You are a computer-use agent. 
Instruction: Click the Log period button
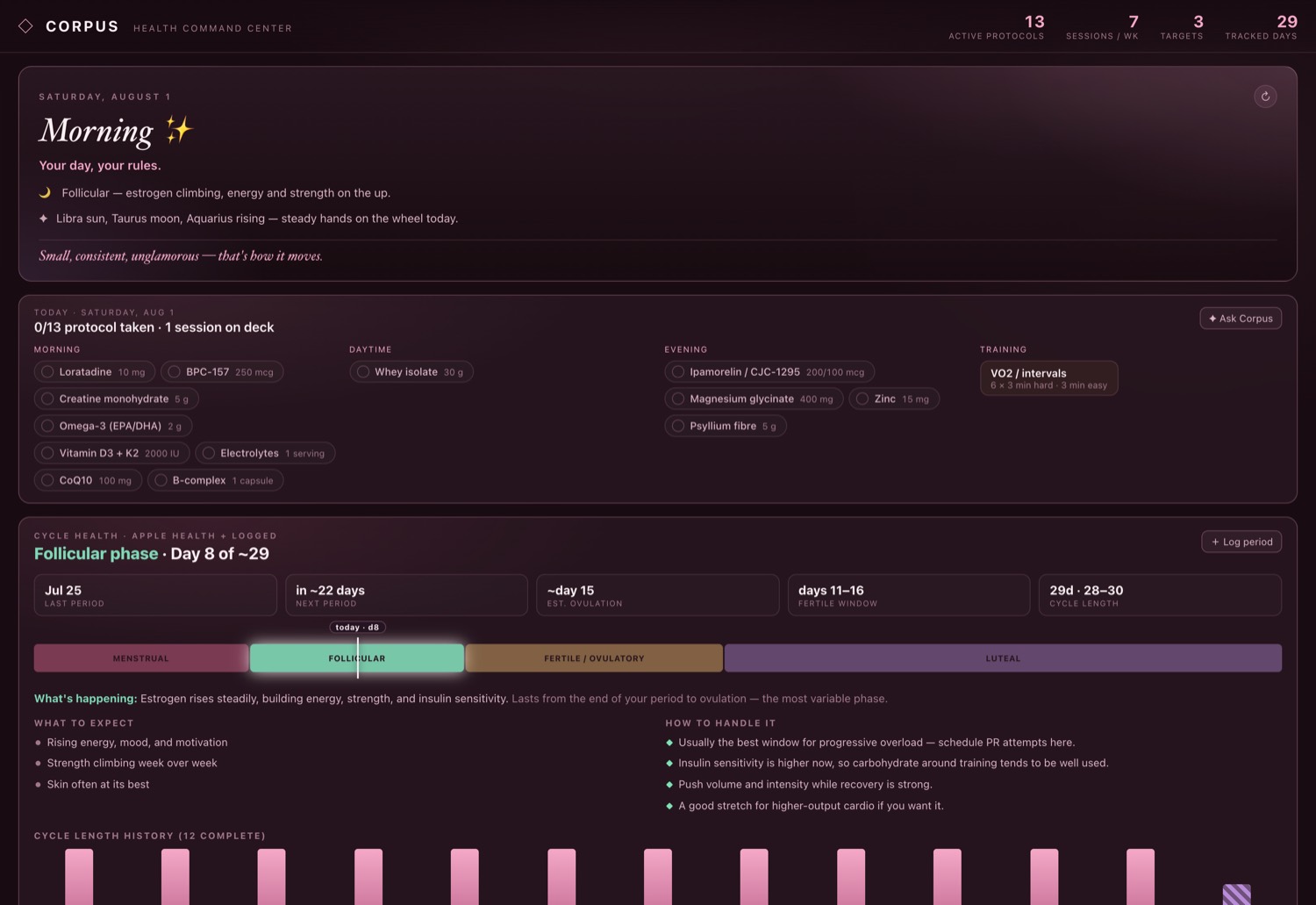tap(1241, 542)
